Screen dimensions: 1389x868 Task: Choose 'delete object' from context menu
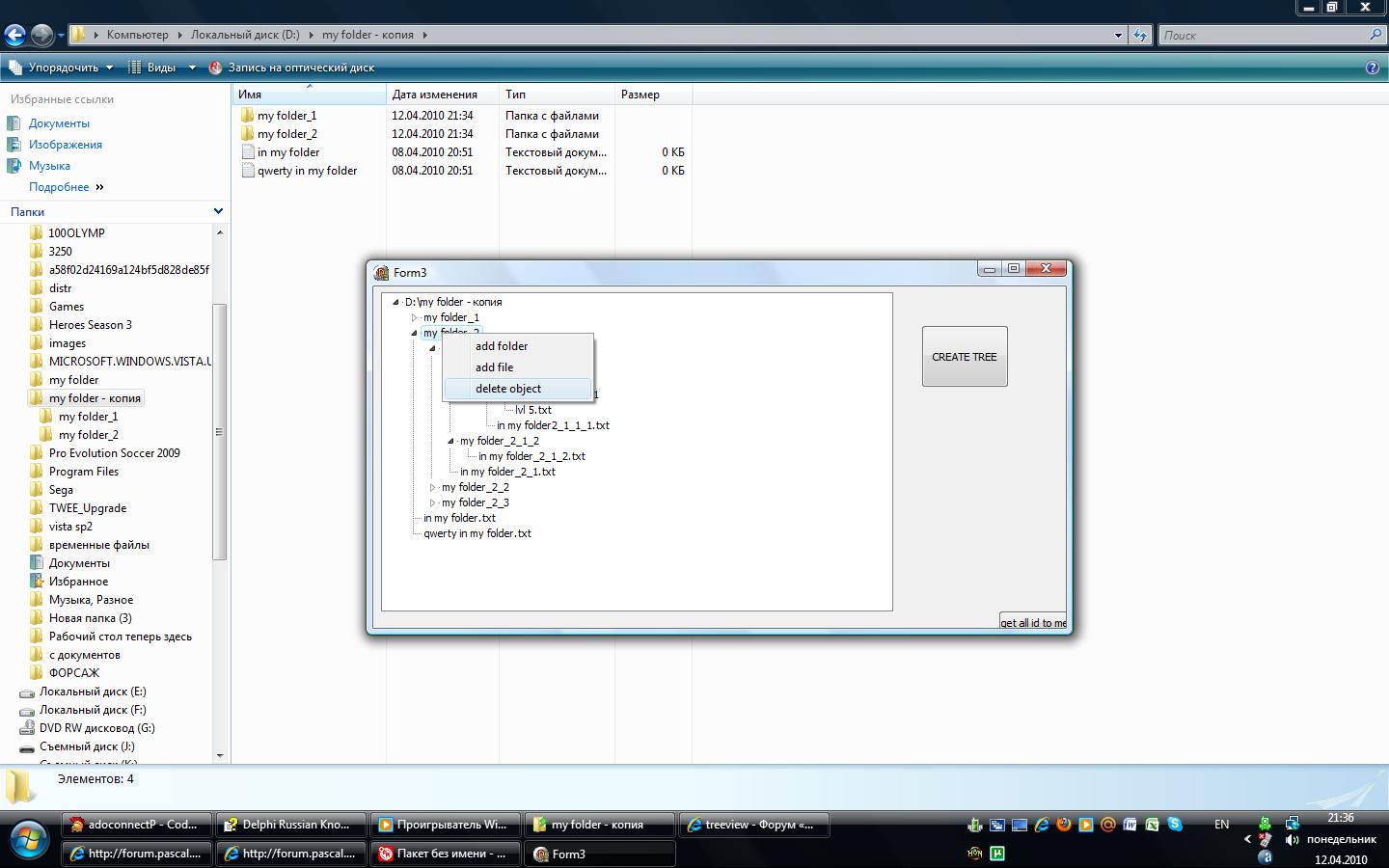(x=508, y=389)
